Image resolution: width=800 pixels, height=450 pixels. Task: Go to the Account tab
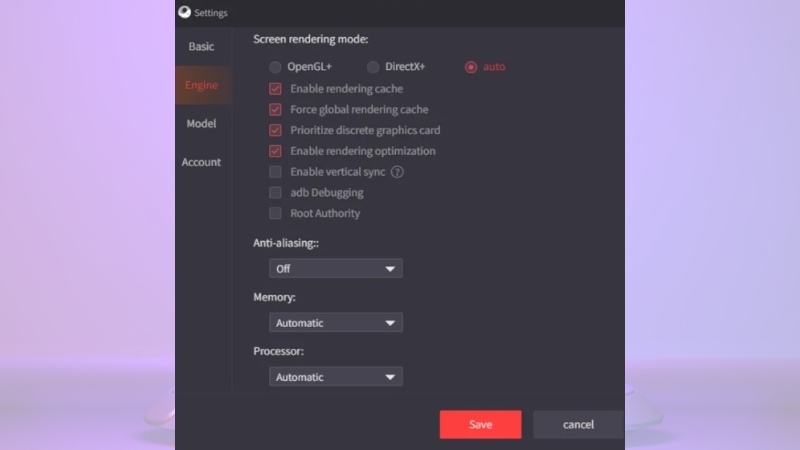tap(201, 162)
